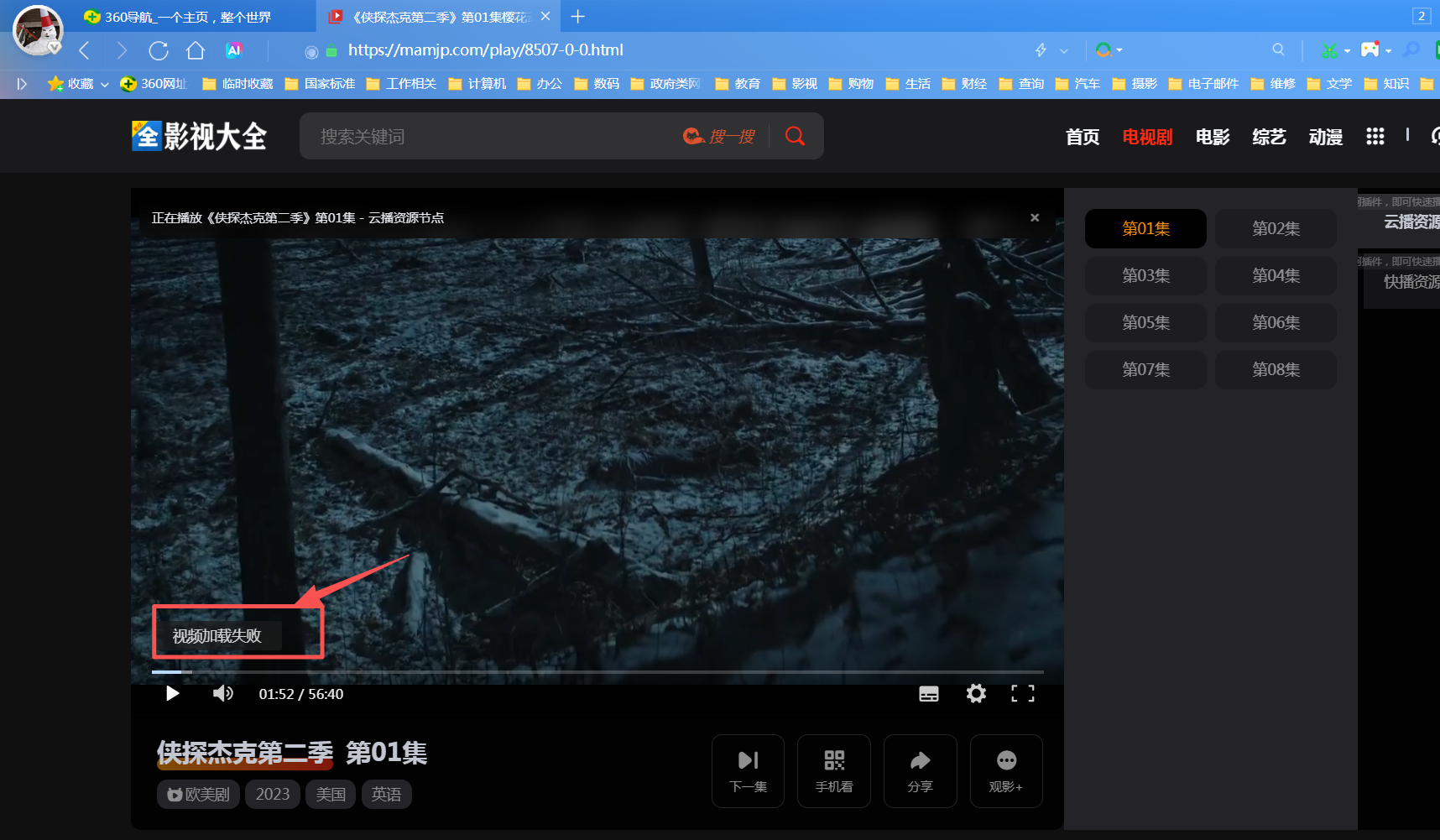This screenshot has height=840, width=1440.
Task: Select episode 第08集
Action: tap(1276, 369)
